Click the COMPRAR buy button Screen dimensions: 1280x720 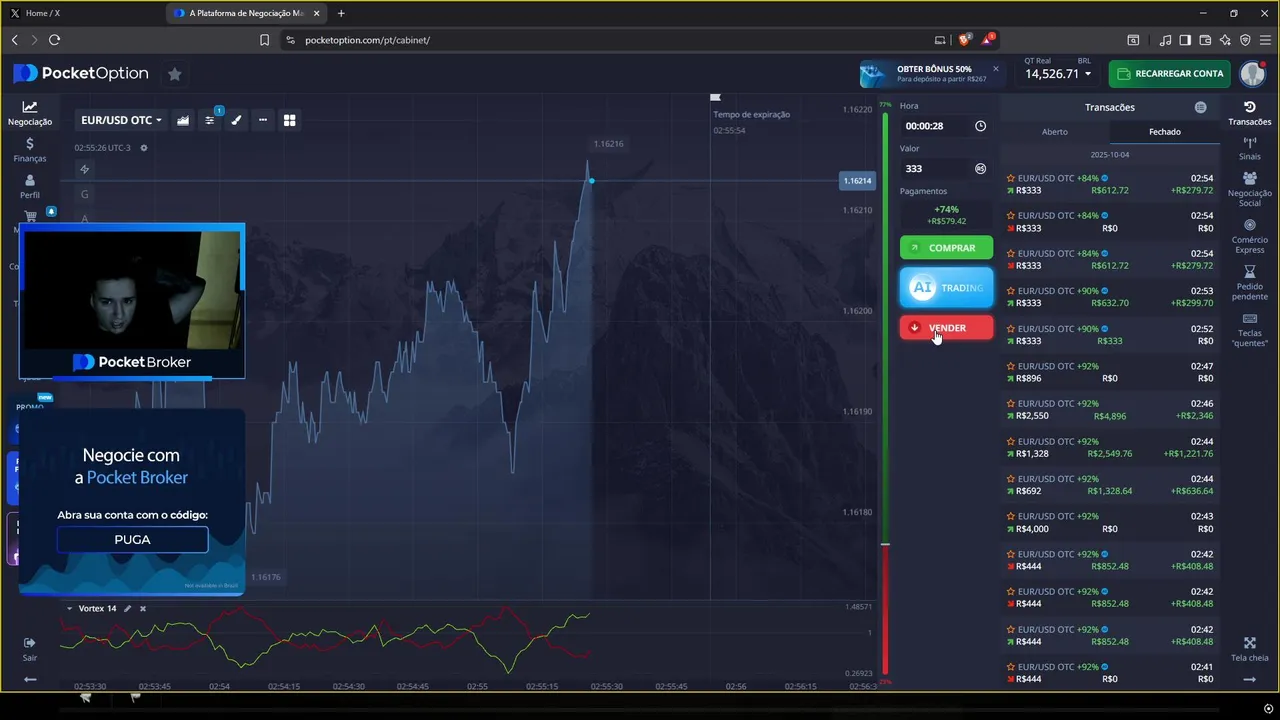point(946,248)
